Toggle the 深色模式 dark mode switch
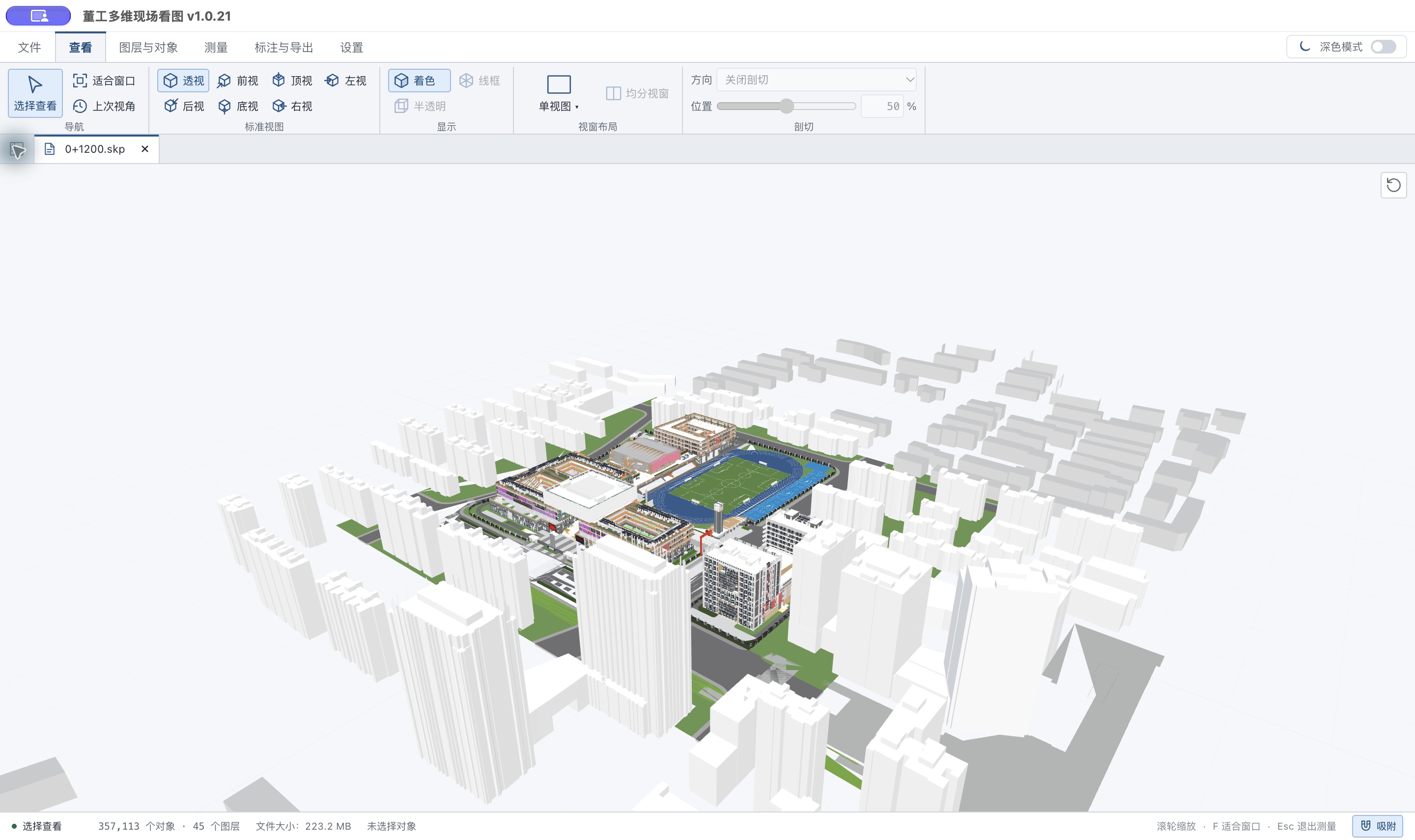This screenshot has width=1415, height=840. pyautogui.click(x=1383, y=47)
